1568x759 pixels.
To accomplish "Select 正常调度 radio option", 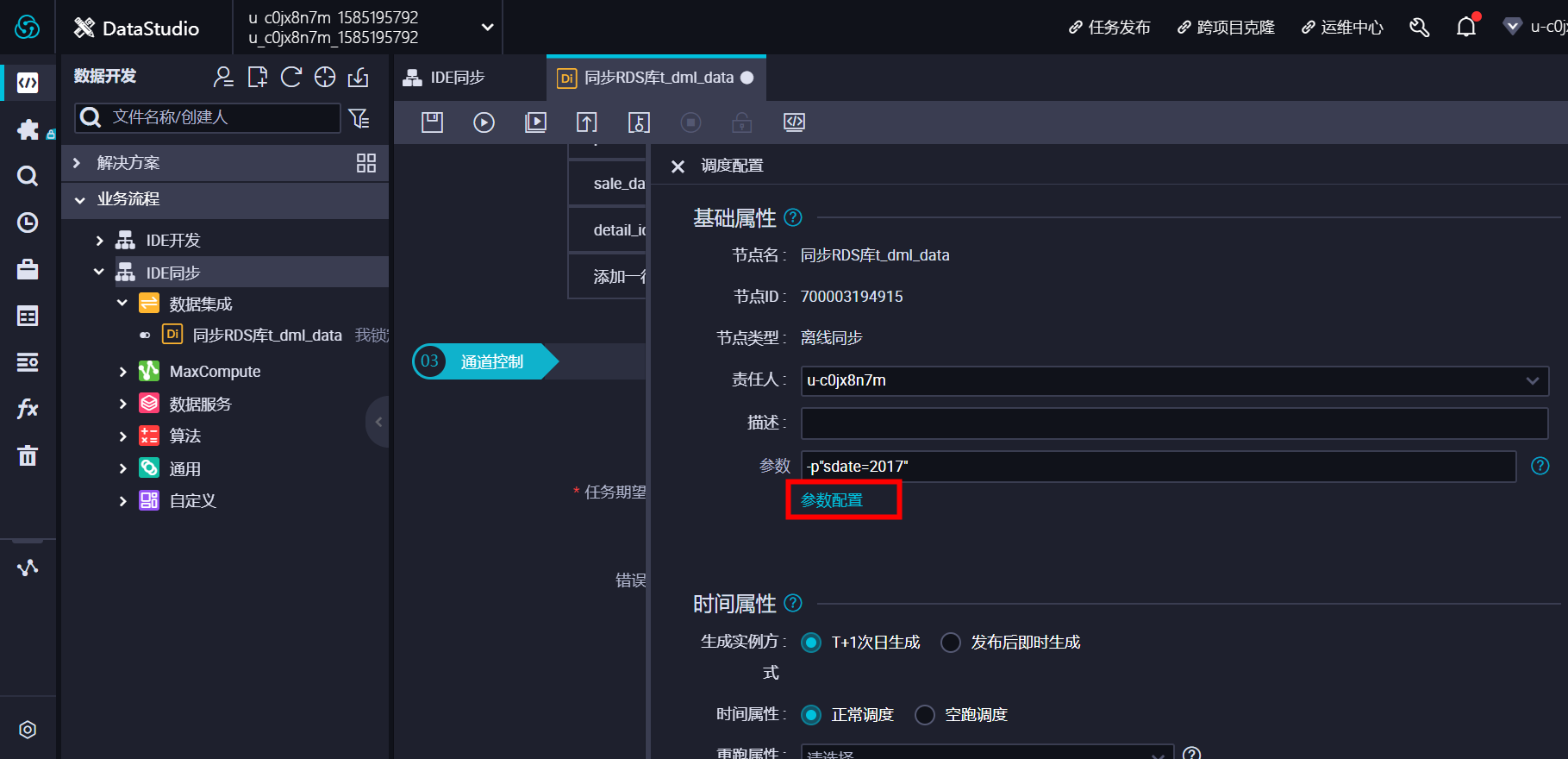I will (811, 715).
